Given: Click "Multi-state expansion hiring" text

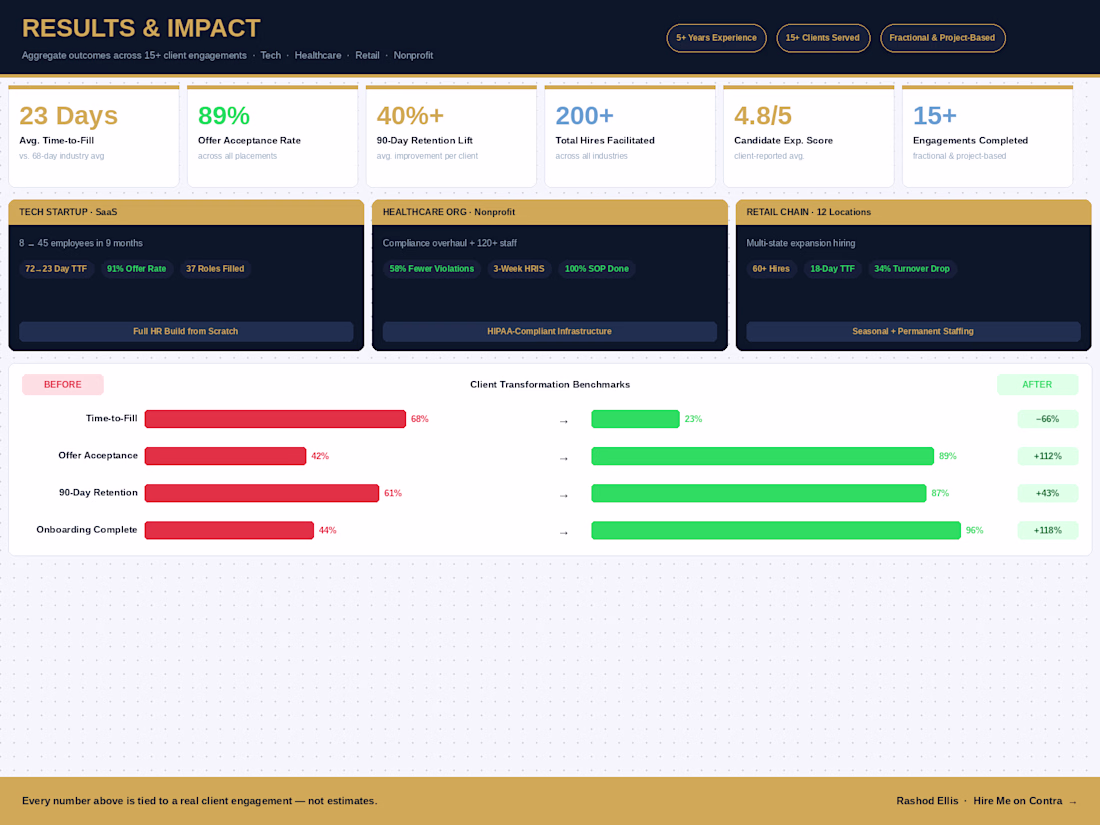Looking at the screenshot, I should [800, 243].
